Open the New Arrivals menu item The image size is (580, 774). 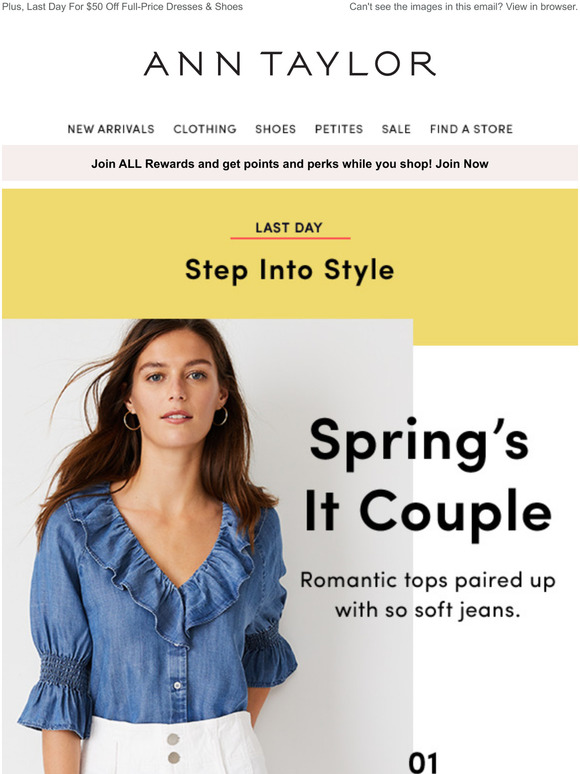111,129
